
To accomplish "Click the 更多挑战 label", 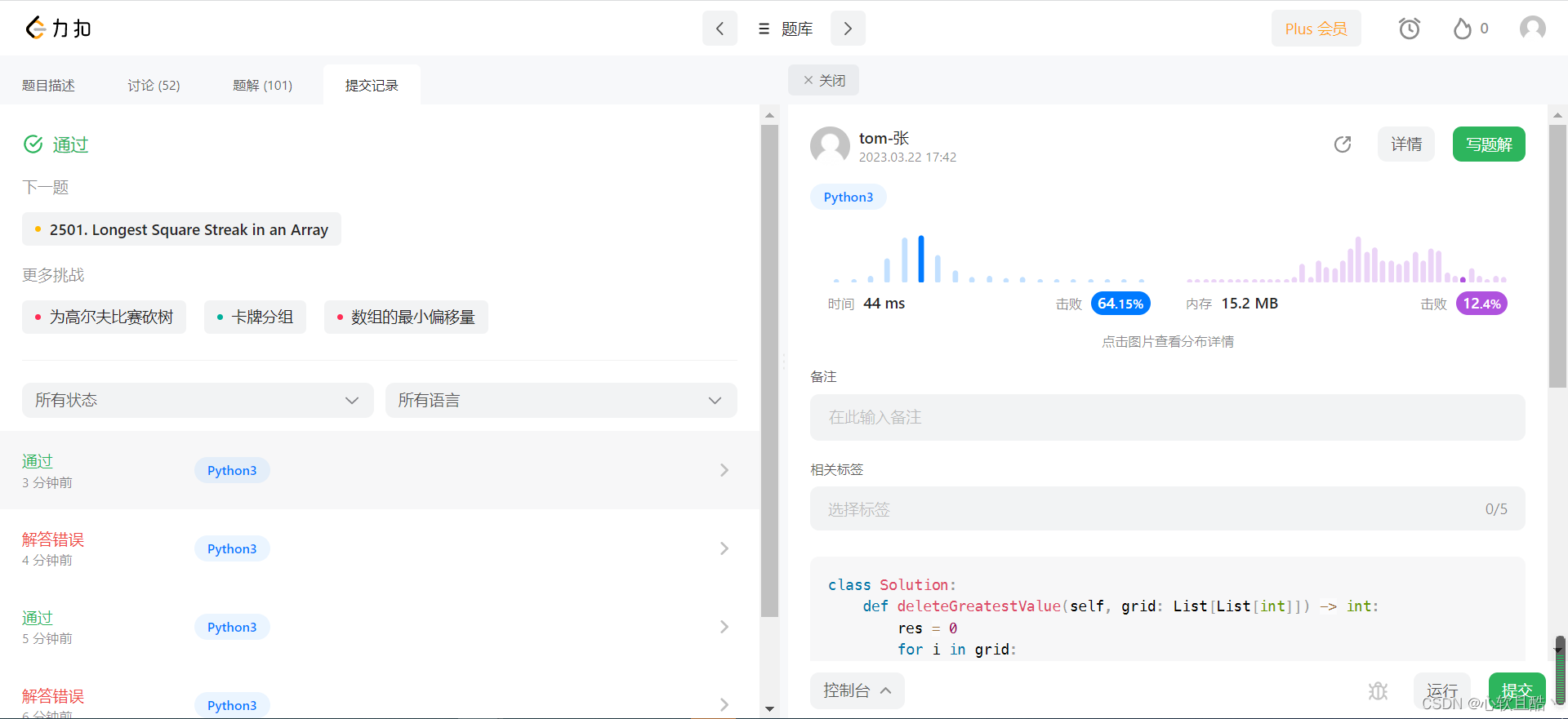I will [x=53, y=275].
